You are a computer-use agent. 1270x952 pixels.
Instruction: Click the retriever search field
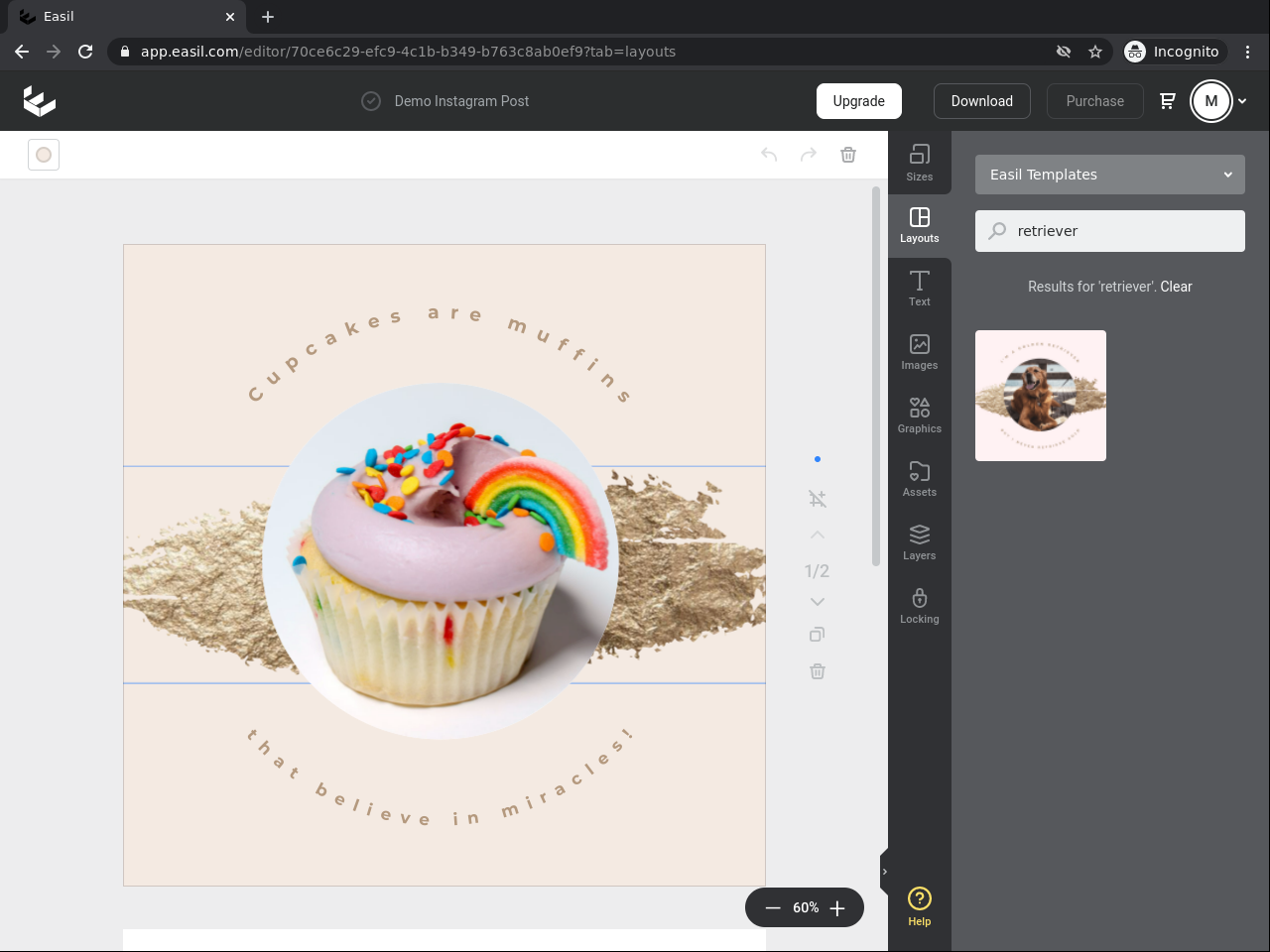(1110, 231)
